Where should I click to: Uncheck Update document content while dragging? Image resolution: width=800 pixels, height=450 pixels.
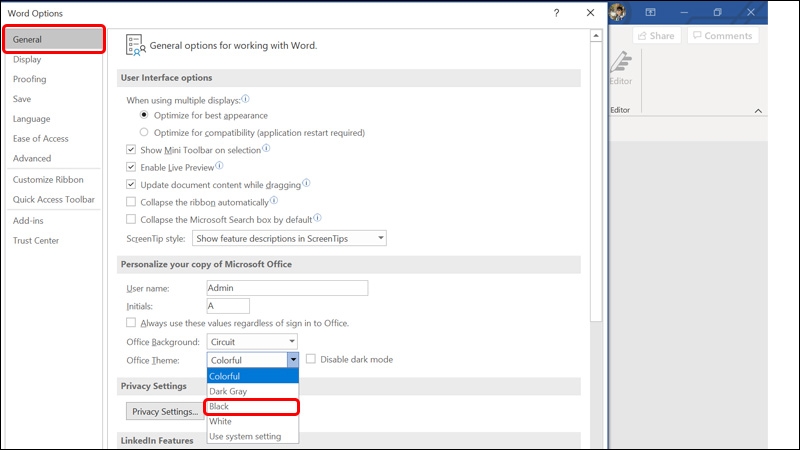[x=131, y=184]
